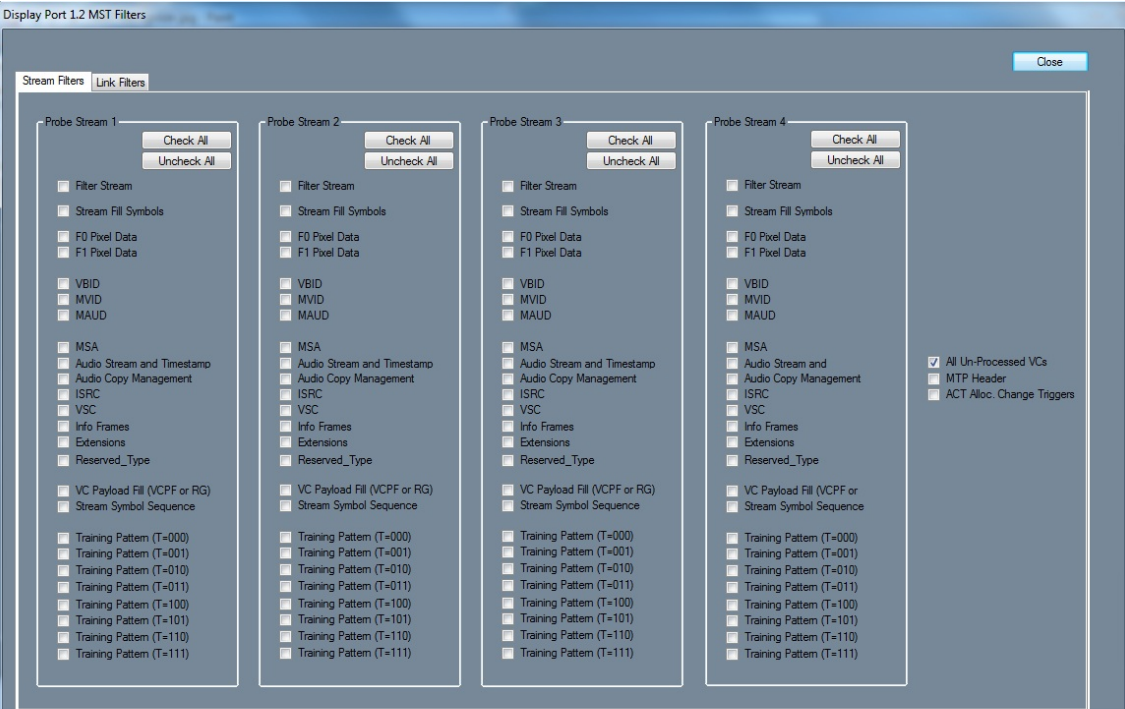
Task: Click Check All for Probe Stream 4
Action: (855, 139)
